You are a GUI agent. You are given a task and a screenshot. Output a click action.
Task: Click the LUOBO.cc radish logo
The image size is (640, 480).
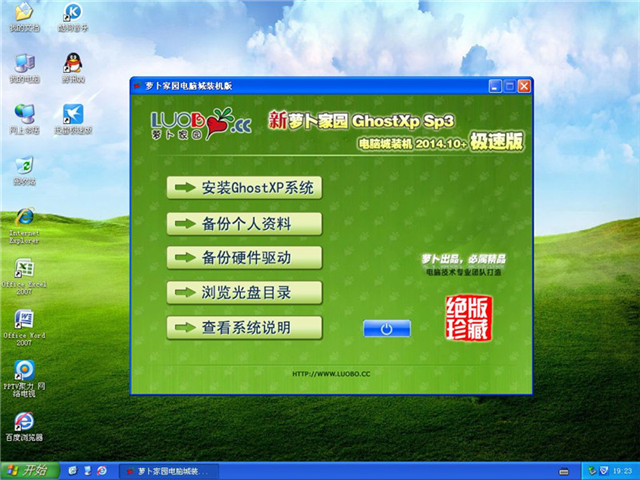click(x=201, y=124)
